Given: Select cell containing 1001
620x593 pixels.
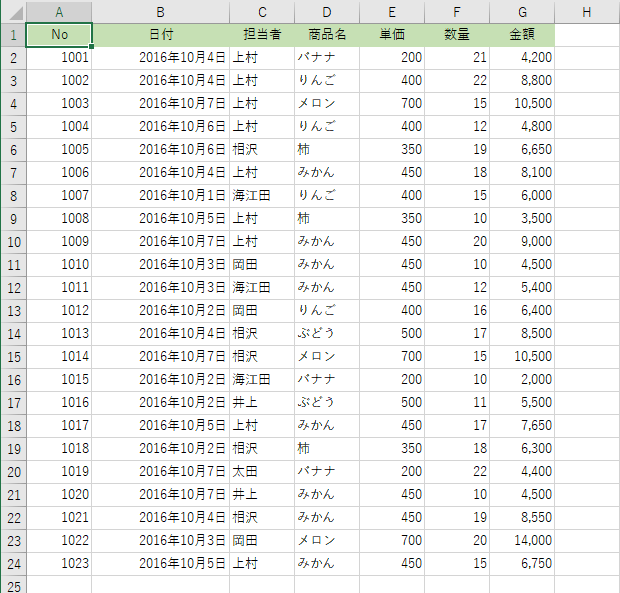Looking at the screenshot, I should point(59,58).
